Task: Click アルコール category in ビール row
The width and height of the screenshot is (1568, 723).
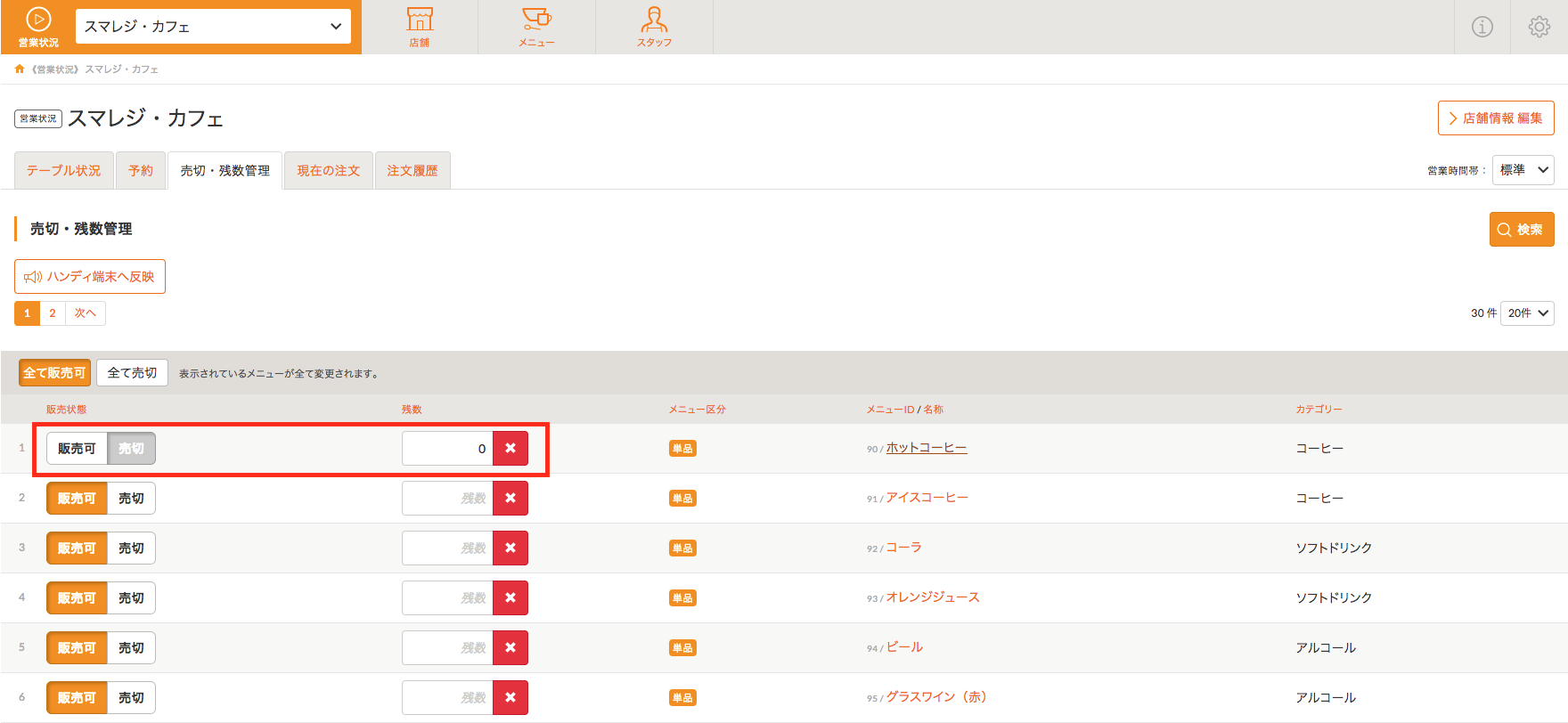Action: pos(1326,647)
